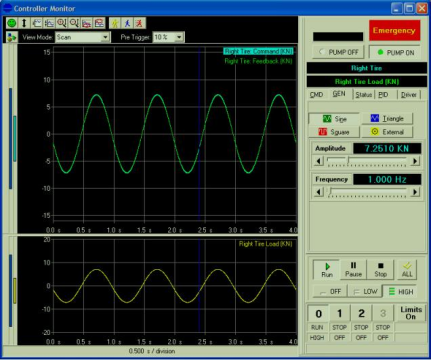Click the Frequency slider track
The width and height of the screenshot is (431, 360).
pos(367,192)
